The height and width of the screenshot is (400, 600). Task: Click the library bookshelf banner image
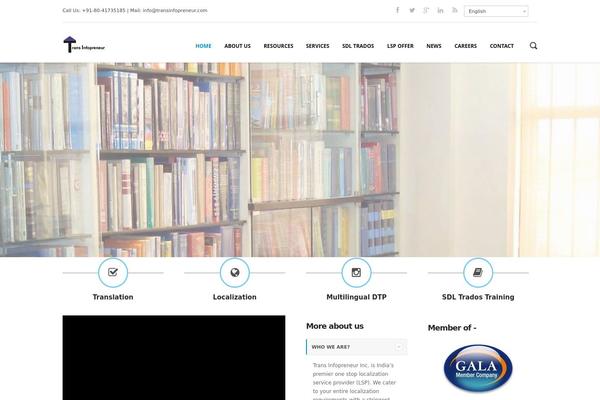click(x=300, y=160)
